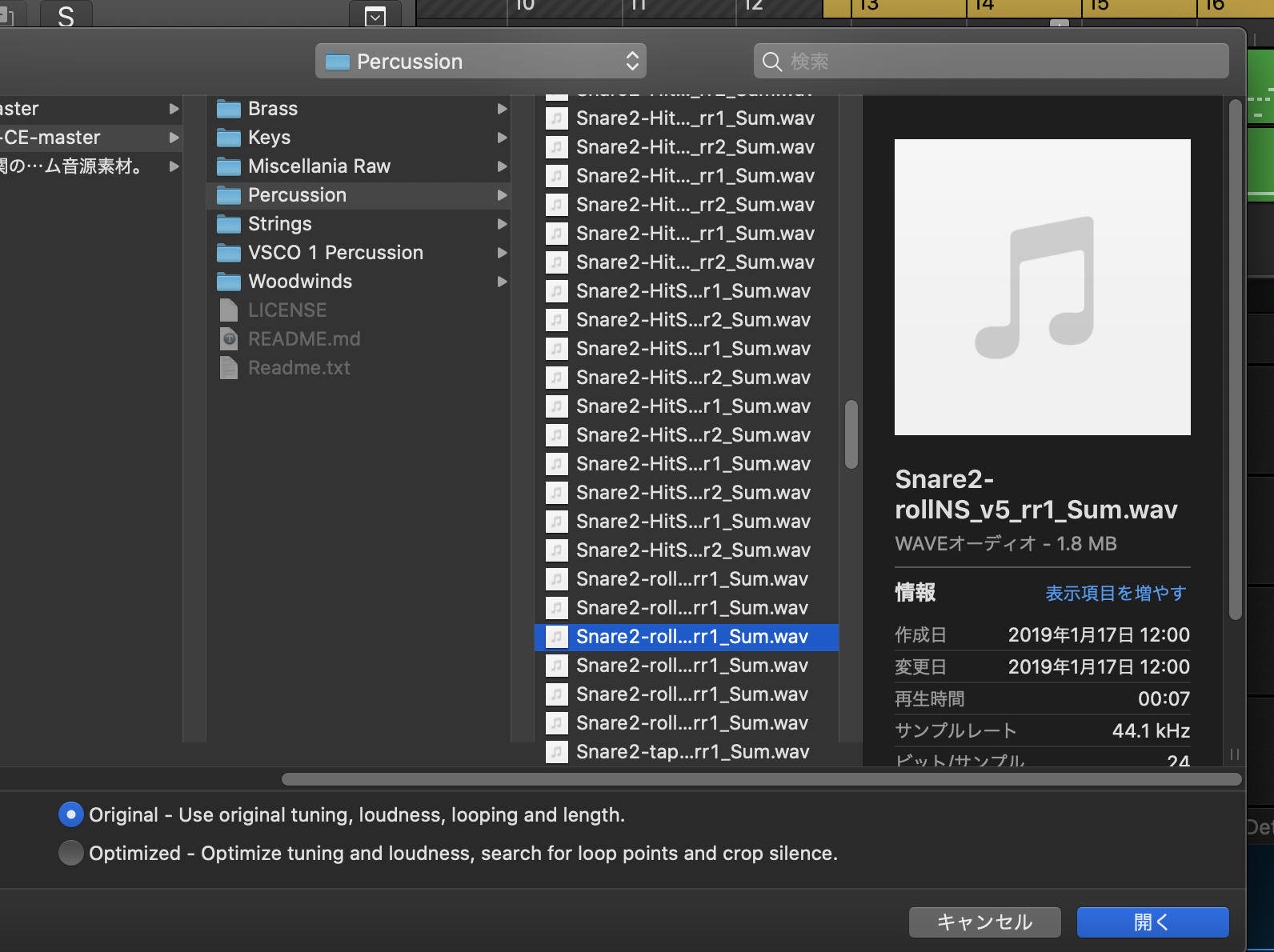The width and height of the screenshot is (1274, 952).
Task: Click the horizontal scrollbar at dialog bottom
Action: (x=762, y=779)
